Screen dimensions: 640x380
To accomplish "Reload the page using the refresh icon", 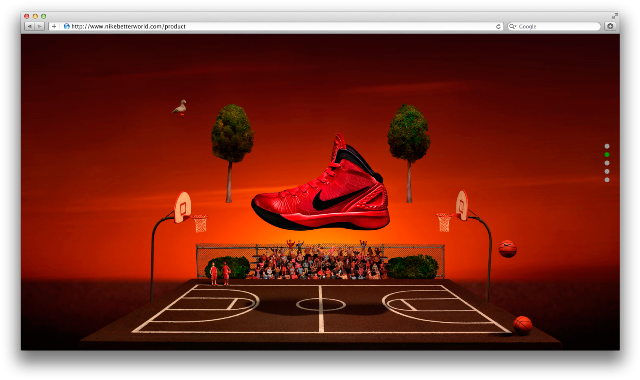I will point(498,27).
